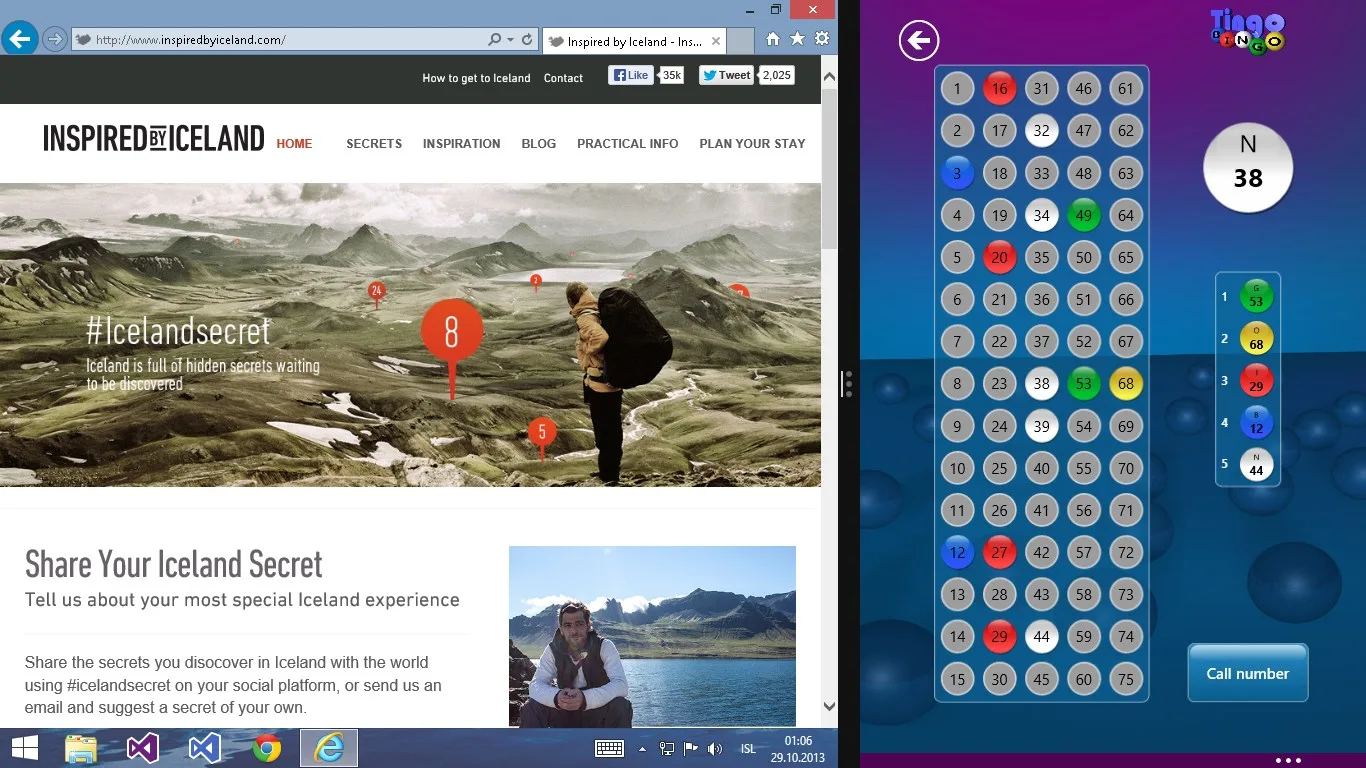This screenshot has height=768, width=1366.
Task: Open File Explorer from taskbar
Action: pyautogui.click(x=81, y=748)
